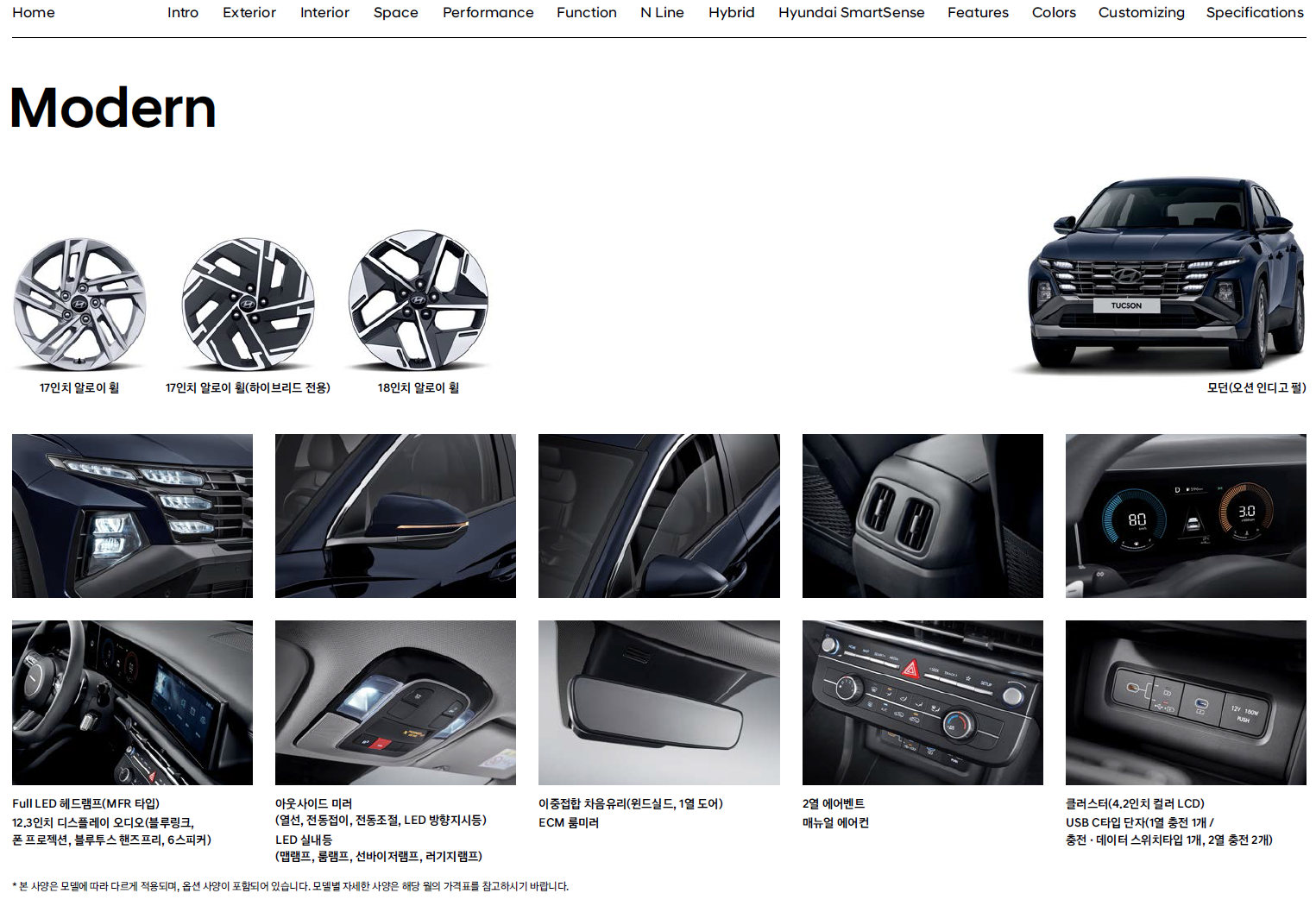Open the Function section
The height and width of the screenshot is (906, 1316).
[x=587, y=13]
